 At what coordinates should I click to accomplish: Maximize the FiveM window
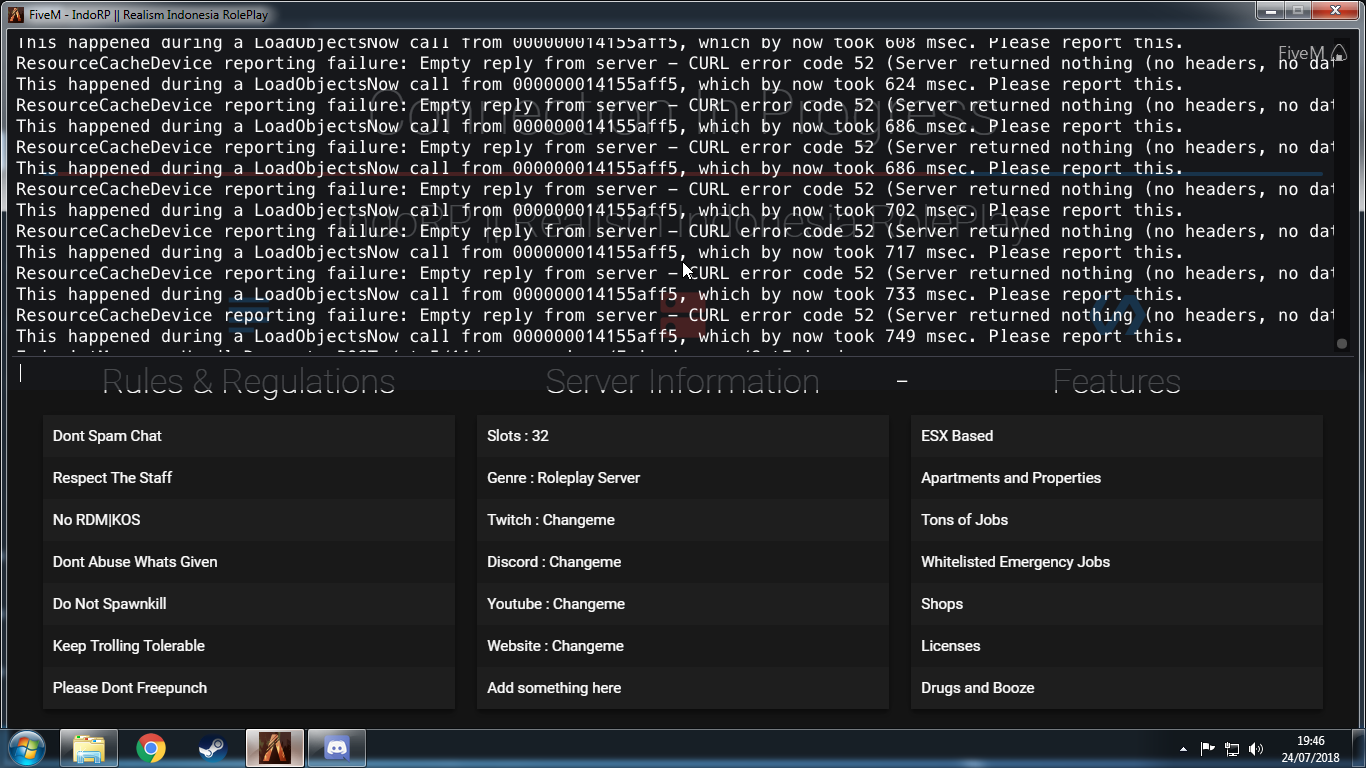coord(1298,12)
